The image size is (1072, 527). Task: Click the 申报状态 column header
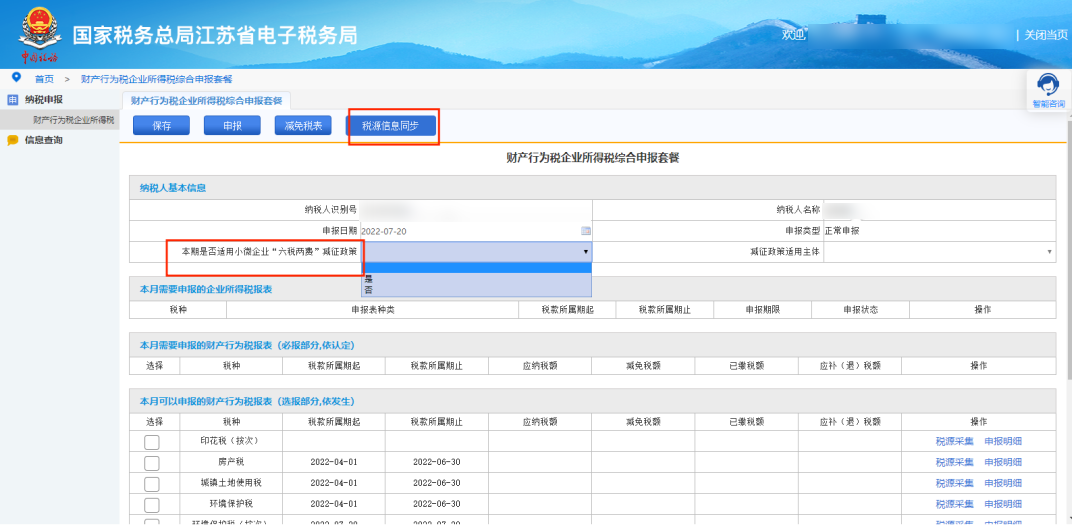tap(861, 310)
